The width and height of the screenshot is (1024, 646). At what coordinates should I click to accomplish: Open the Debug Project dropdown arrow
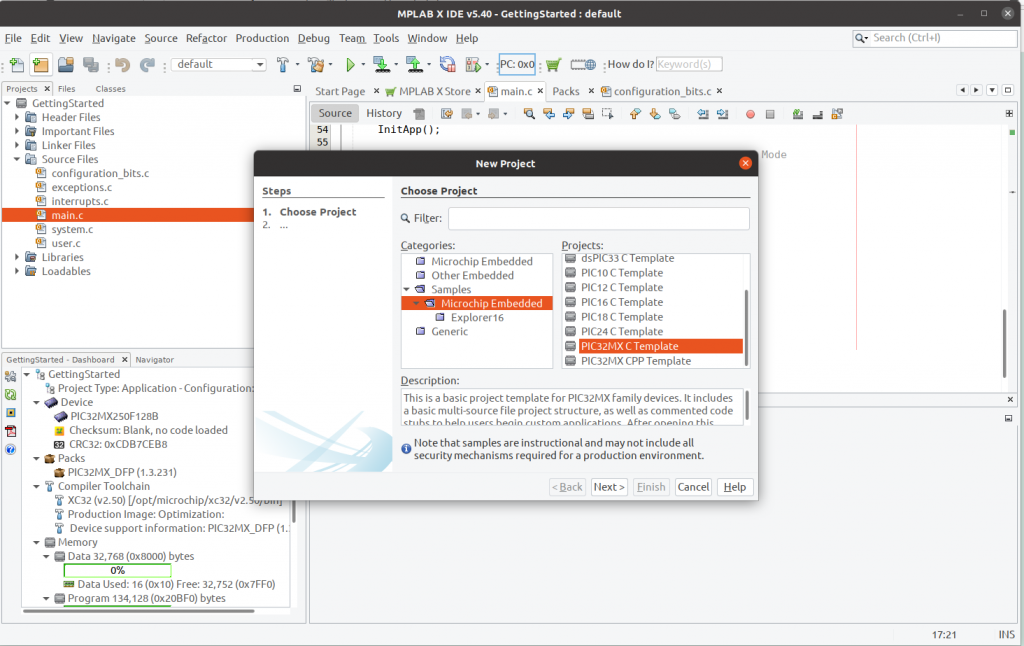[x=487, y=65]
